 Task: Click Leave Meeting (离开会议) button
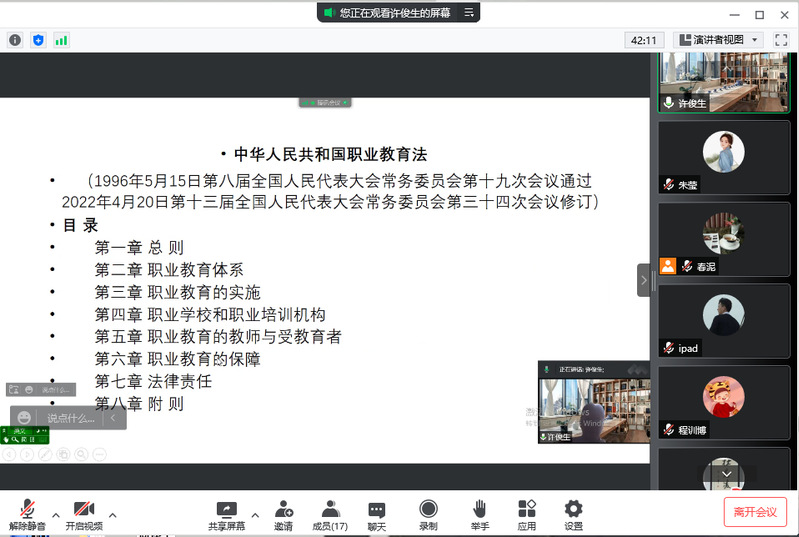755,511
